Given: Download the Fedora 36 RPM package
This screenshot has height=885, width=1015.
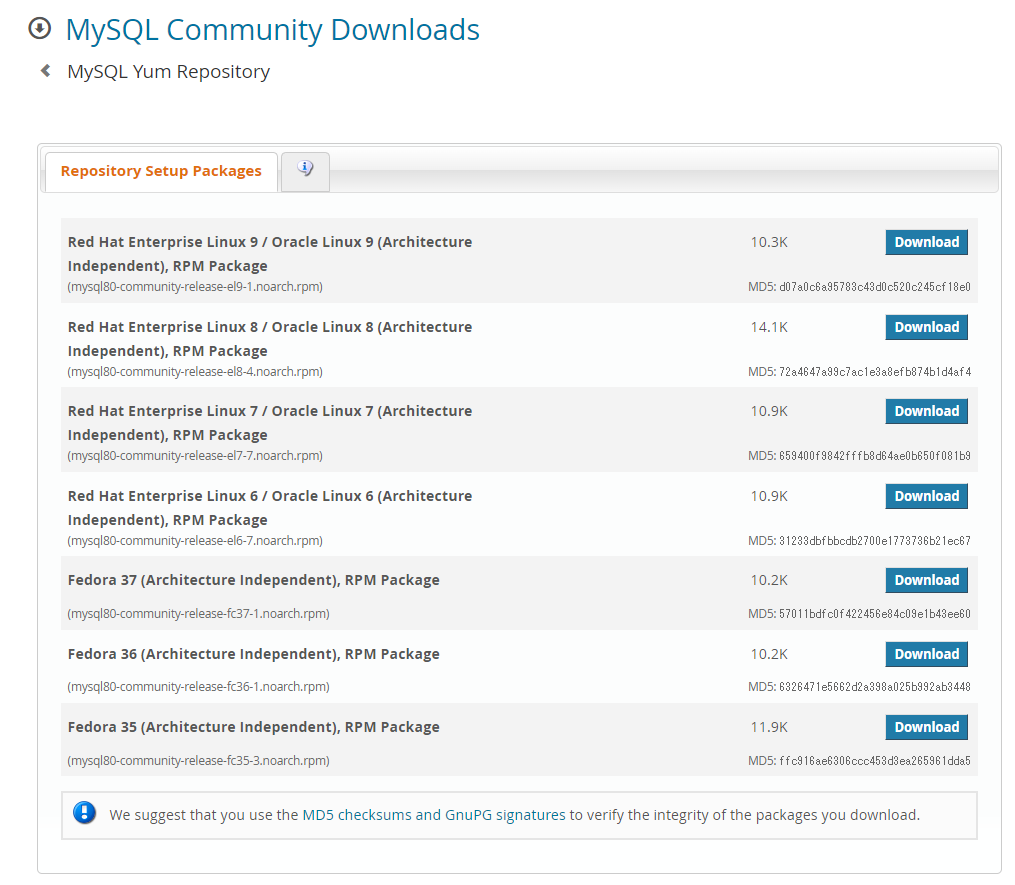Looking at the screenshot, I should pos(926,654).
